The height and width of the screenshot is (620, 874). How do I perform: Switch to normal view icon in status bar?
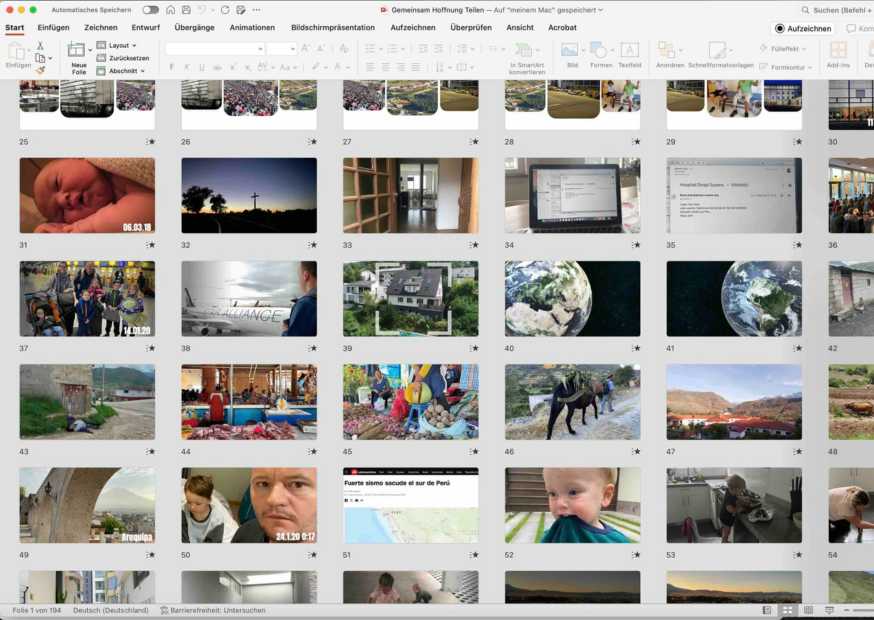pos(767,611)
